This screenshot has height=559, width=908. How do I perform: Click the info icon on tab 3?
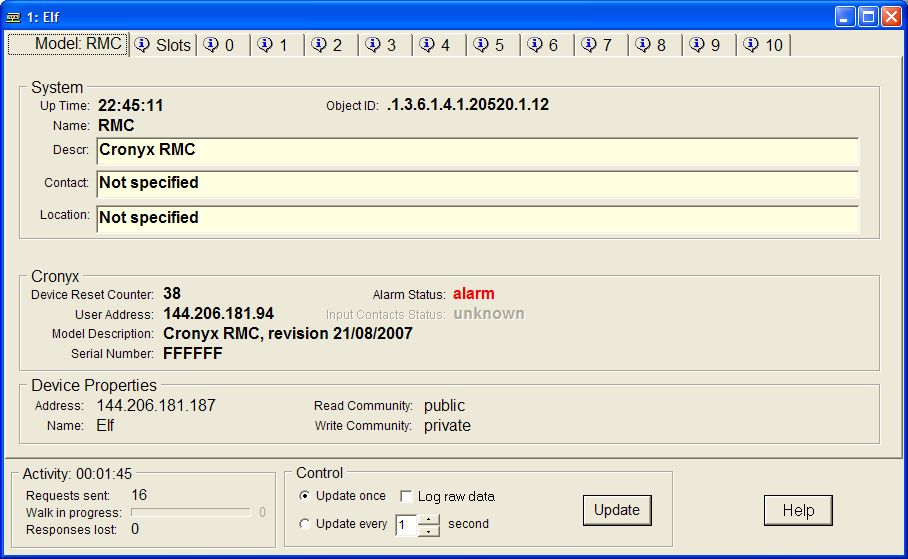click(x=374, y=45)
